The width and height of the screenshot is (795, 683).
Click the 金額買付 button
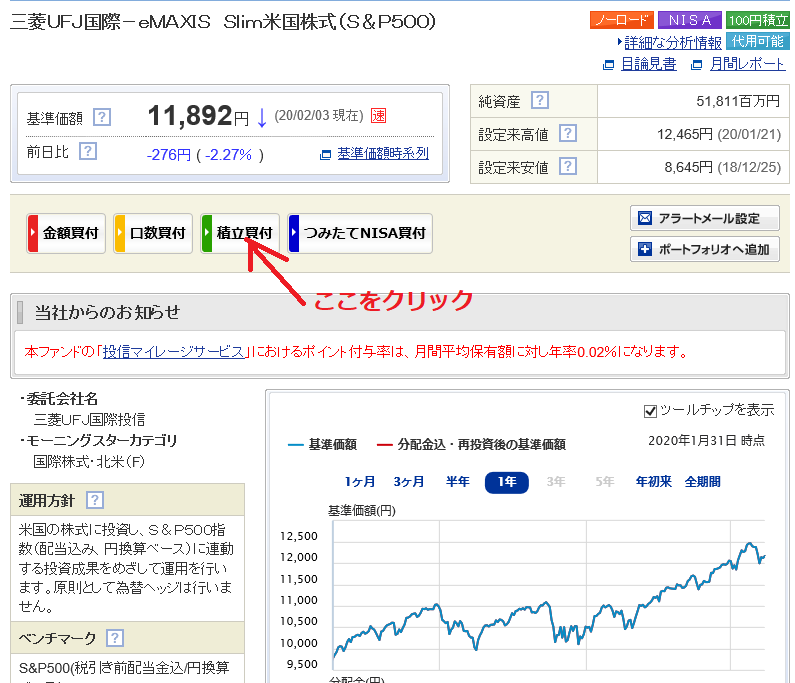[x=66, y=233]
